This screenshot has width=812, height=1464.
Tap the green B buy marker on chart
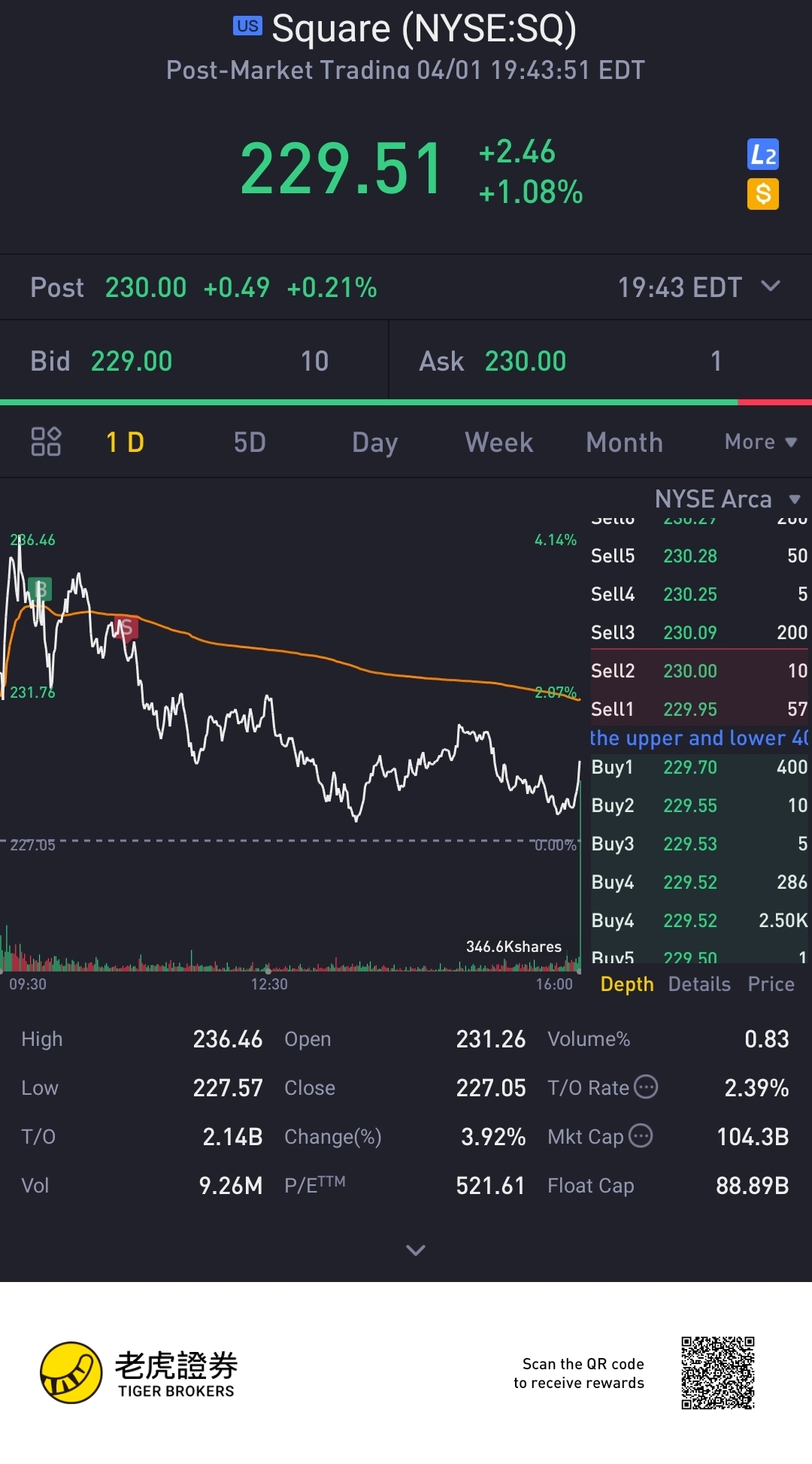(40, 590)
